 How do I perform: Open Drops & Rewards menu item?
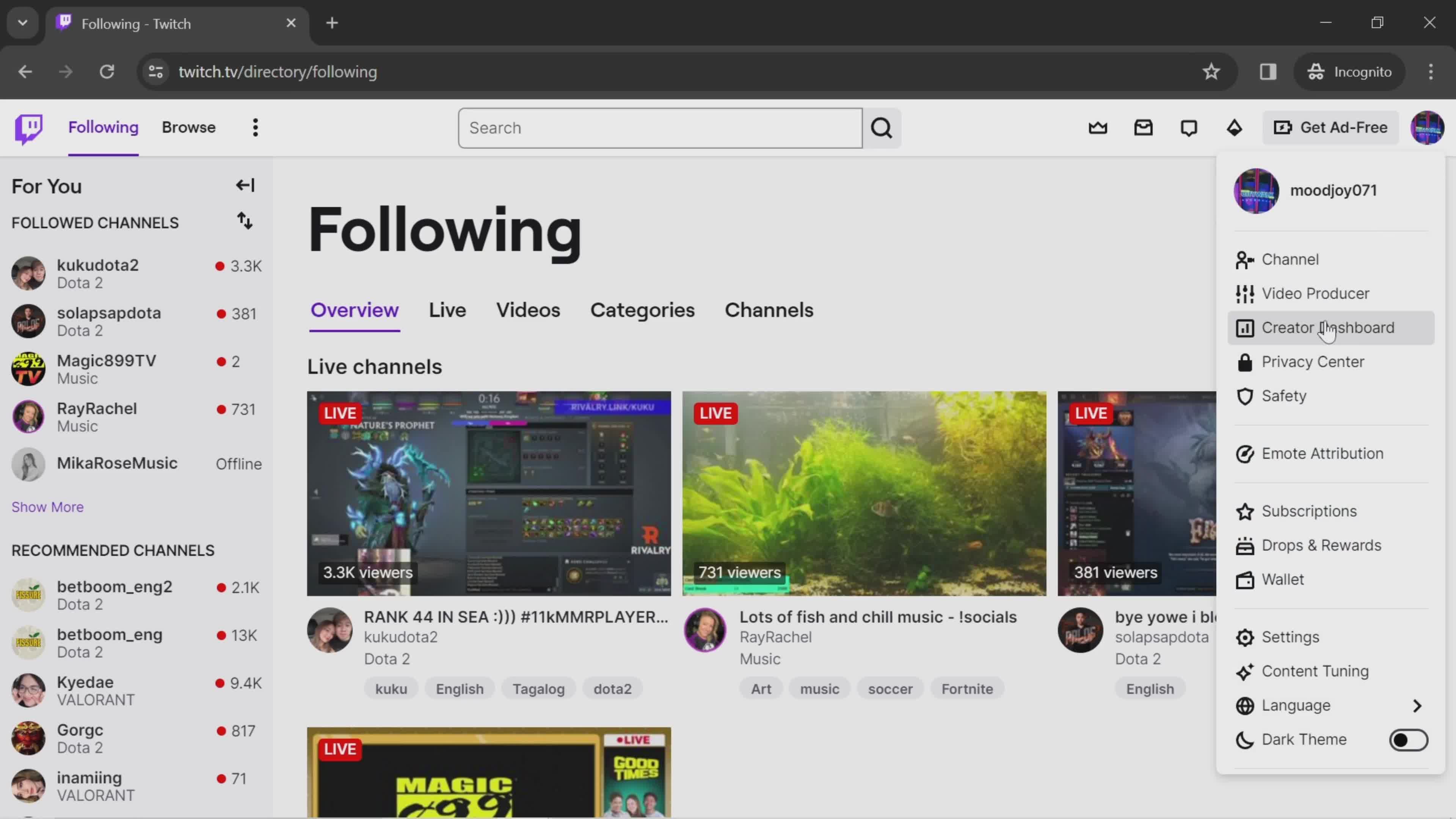tap(1330, 546)
